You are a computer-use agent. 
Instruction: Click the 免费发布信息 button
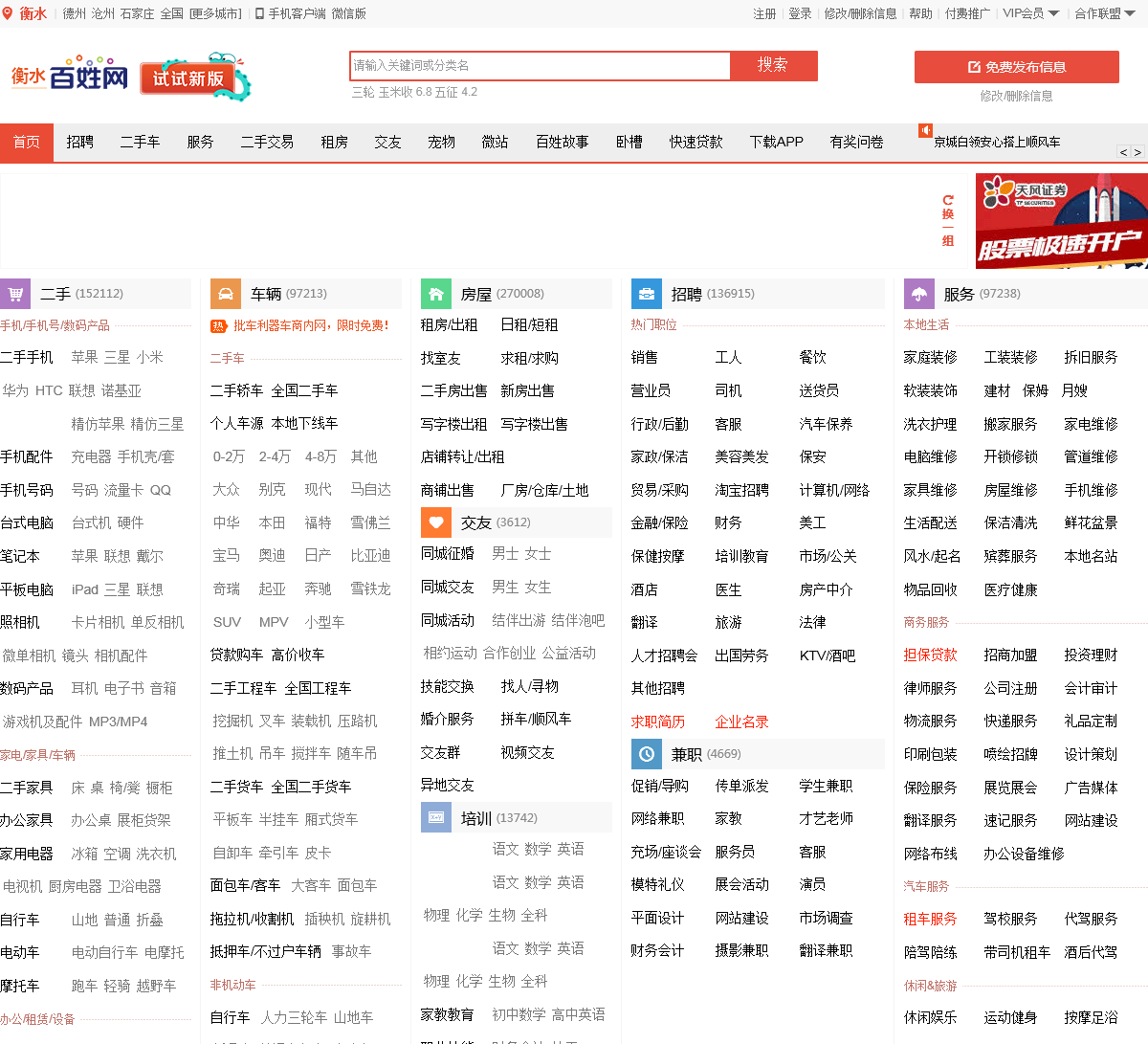tap(1017, 67)
